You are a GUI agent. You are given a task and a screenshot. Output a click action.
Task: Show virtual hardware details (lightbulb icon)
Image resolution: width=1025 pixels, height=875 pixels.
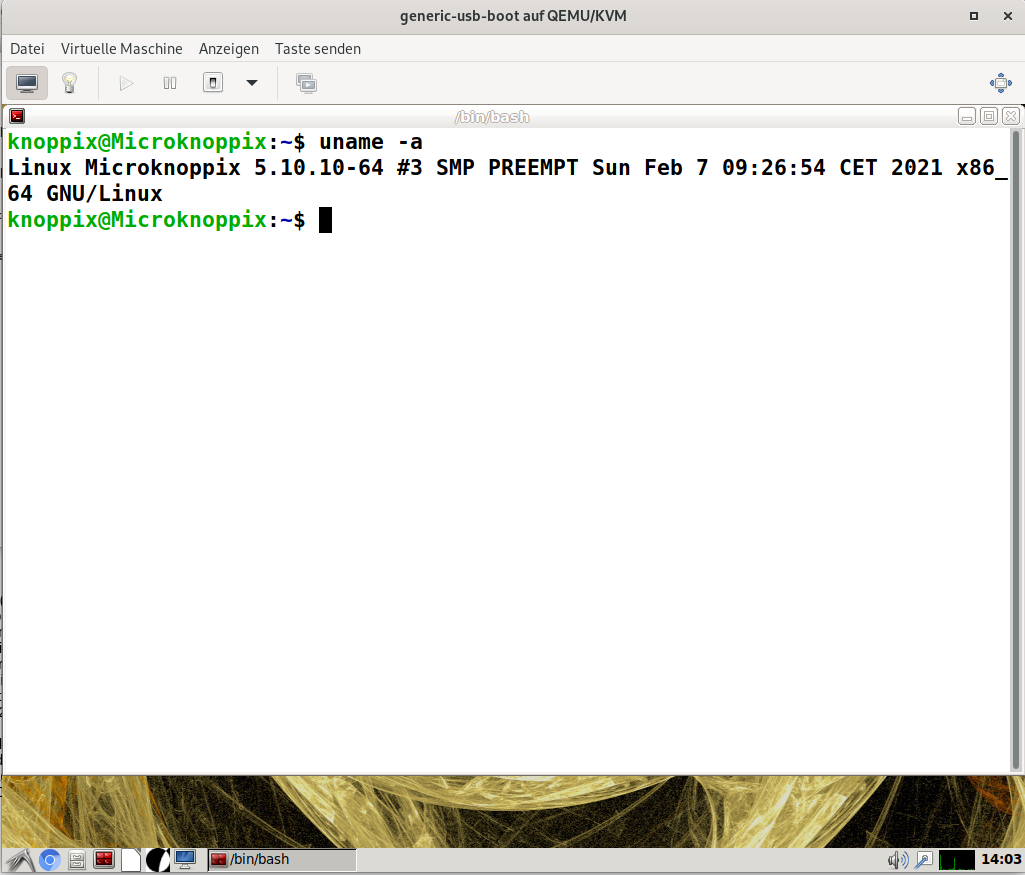pos(69,83)
